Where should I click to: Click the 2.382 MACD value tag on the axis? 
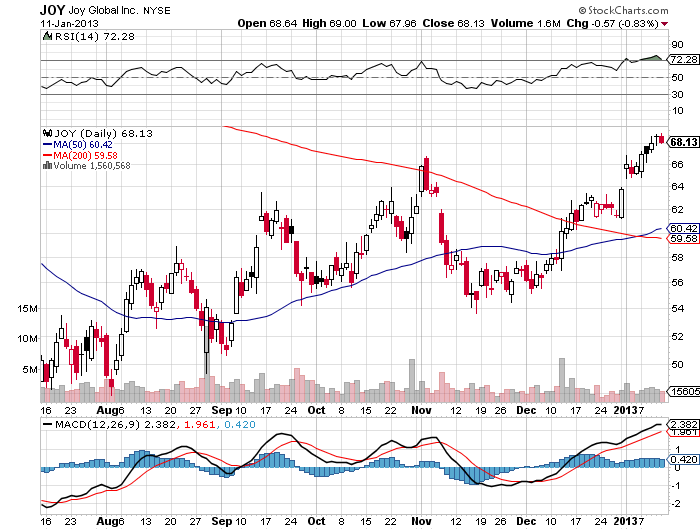(x=683, y=424)
